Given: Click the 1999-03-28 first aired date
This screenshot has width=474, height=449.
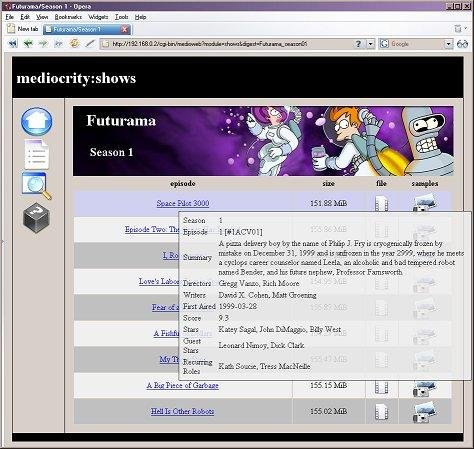Looking at the screenshot, I should [x=238, y=306].
